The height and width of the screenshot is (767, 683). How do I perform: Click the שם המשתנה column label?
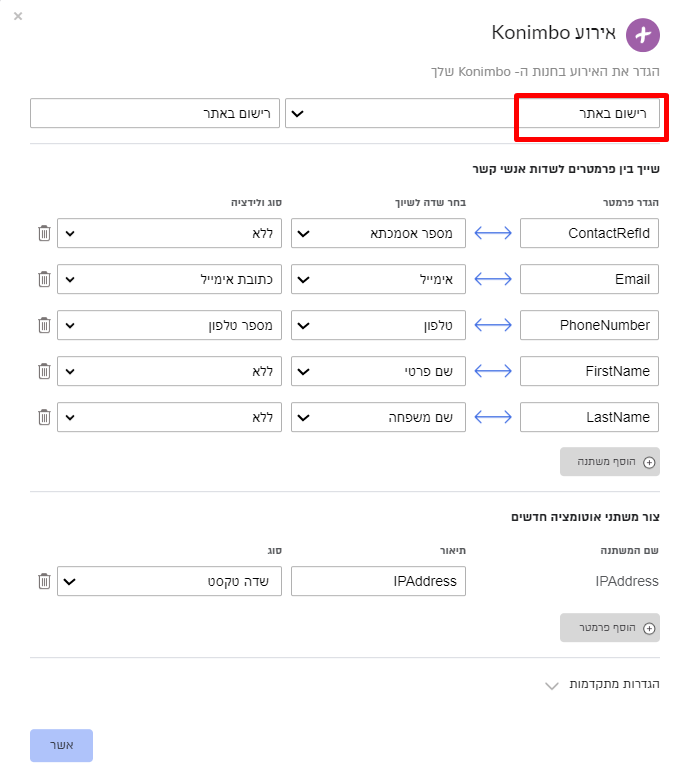coord(630,551)
